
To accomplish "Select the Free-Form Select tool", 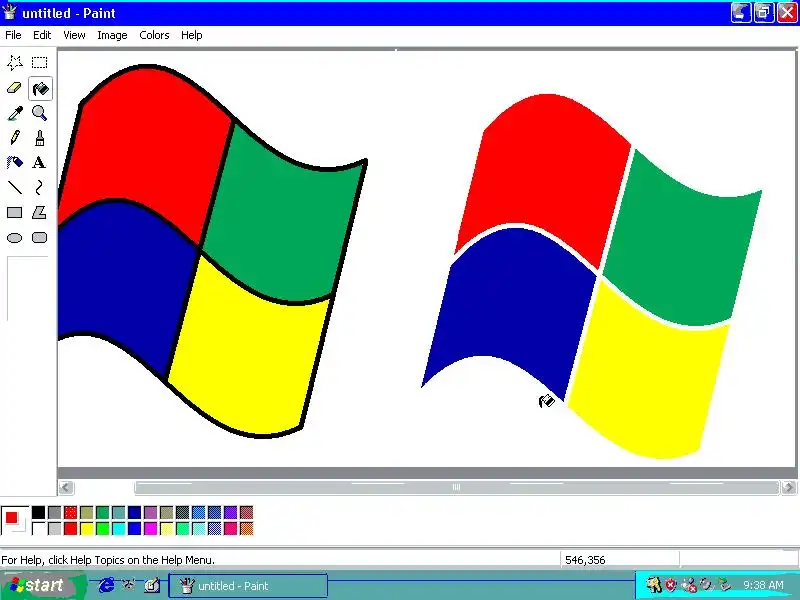I will pos(15,63).
